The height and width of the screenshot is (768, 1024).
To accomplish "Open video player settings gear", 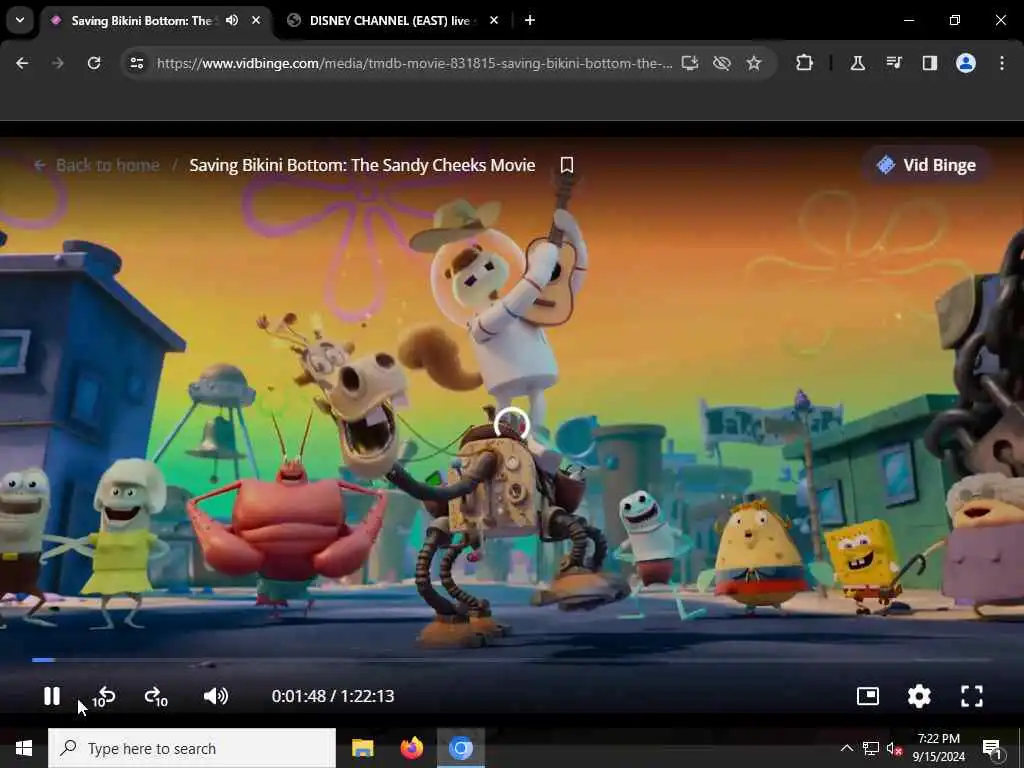I will 919,696.
